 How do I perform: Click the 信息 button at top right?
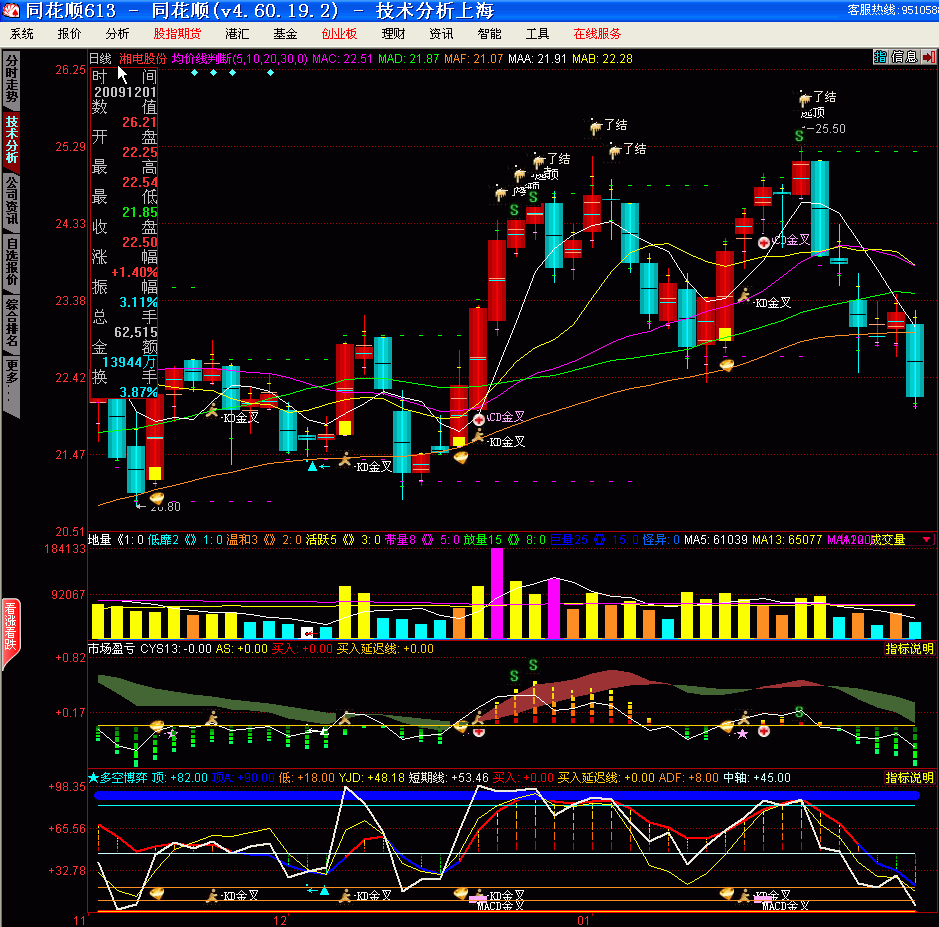(904, 57)
